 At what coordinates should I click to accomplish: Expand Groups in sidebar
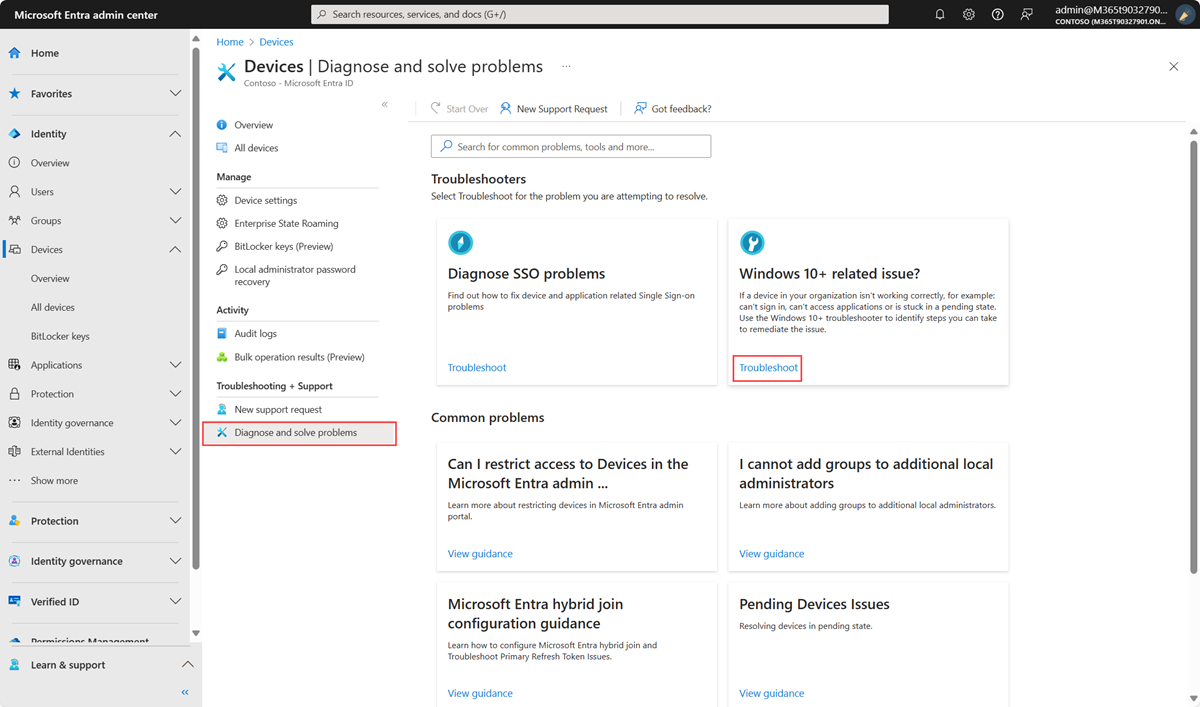point(175,220)
